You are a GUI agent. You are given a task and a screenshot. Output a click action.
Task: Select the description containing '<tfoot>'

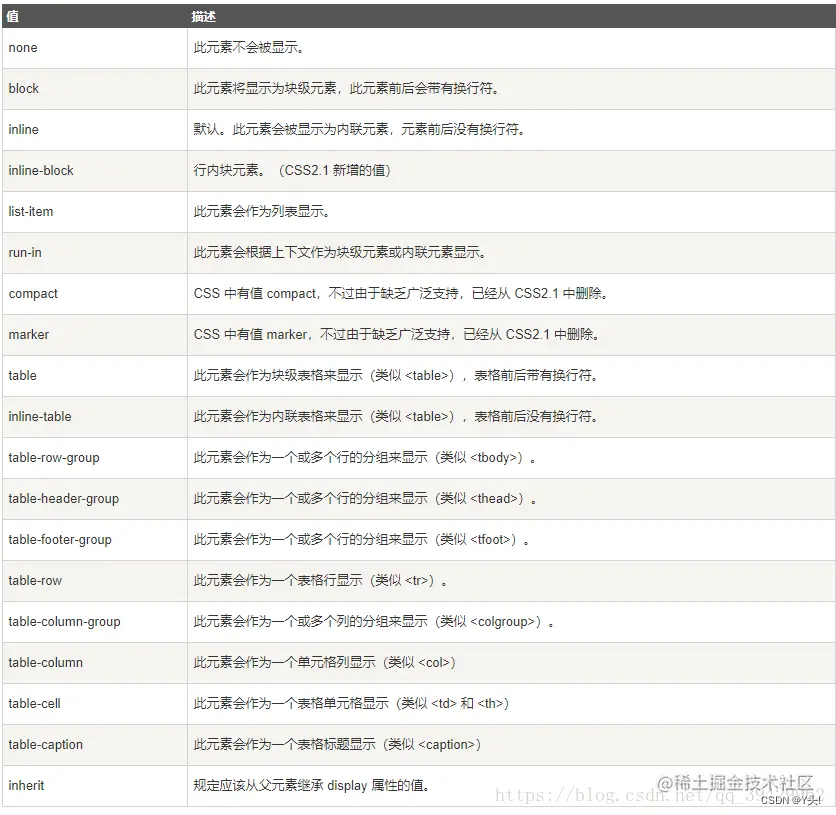(x=362, y=540)
